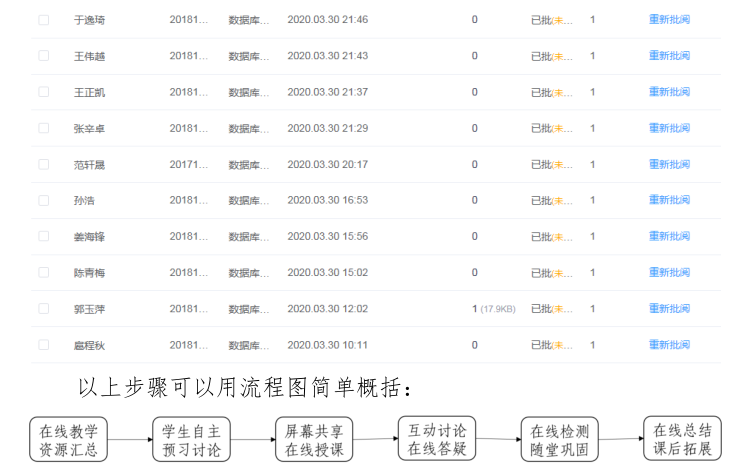Re-grade 王正凯's submission via 重新批阅
746x470 pixels.
click(668, 92)
